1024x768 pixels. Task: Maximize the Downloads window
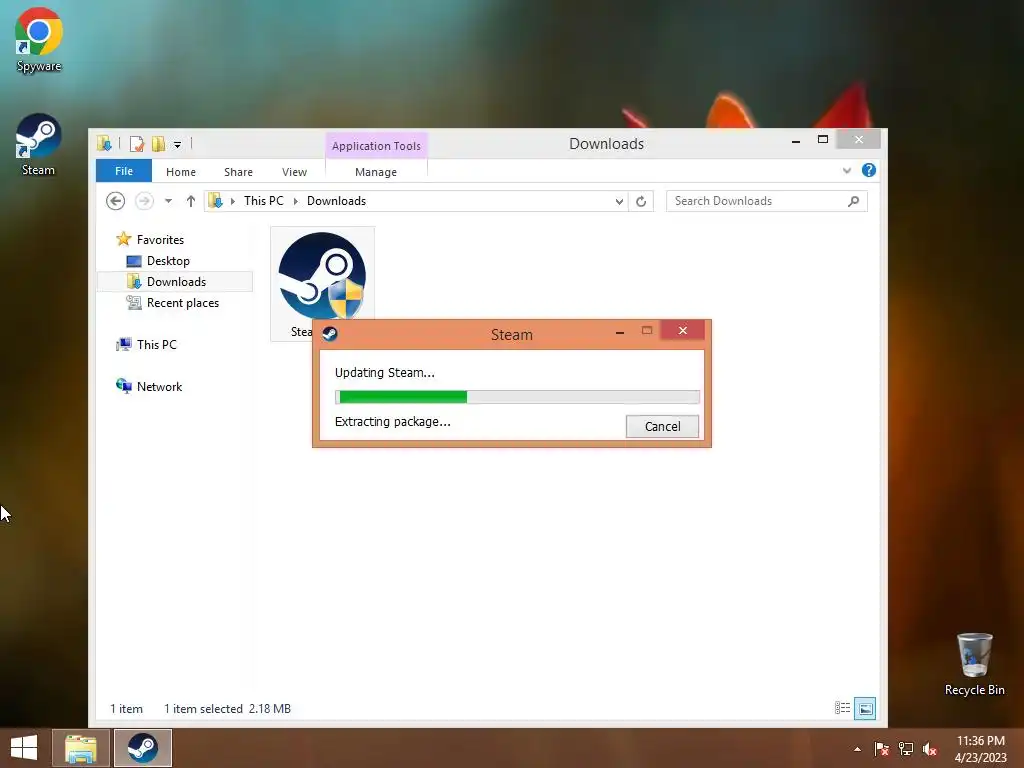(x=823, y=139)
